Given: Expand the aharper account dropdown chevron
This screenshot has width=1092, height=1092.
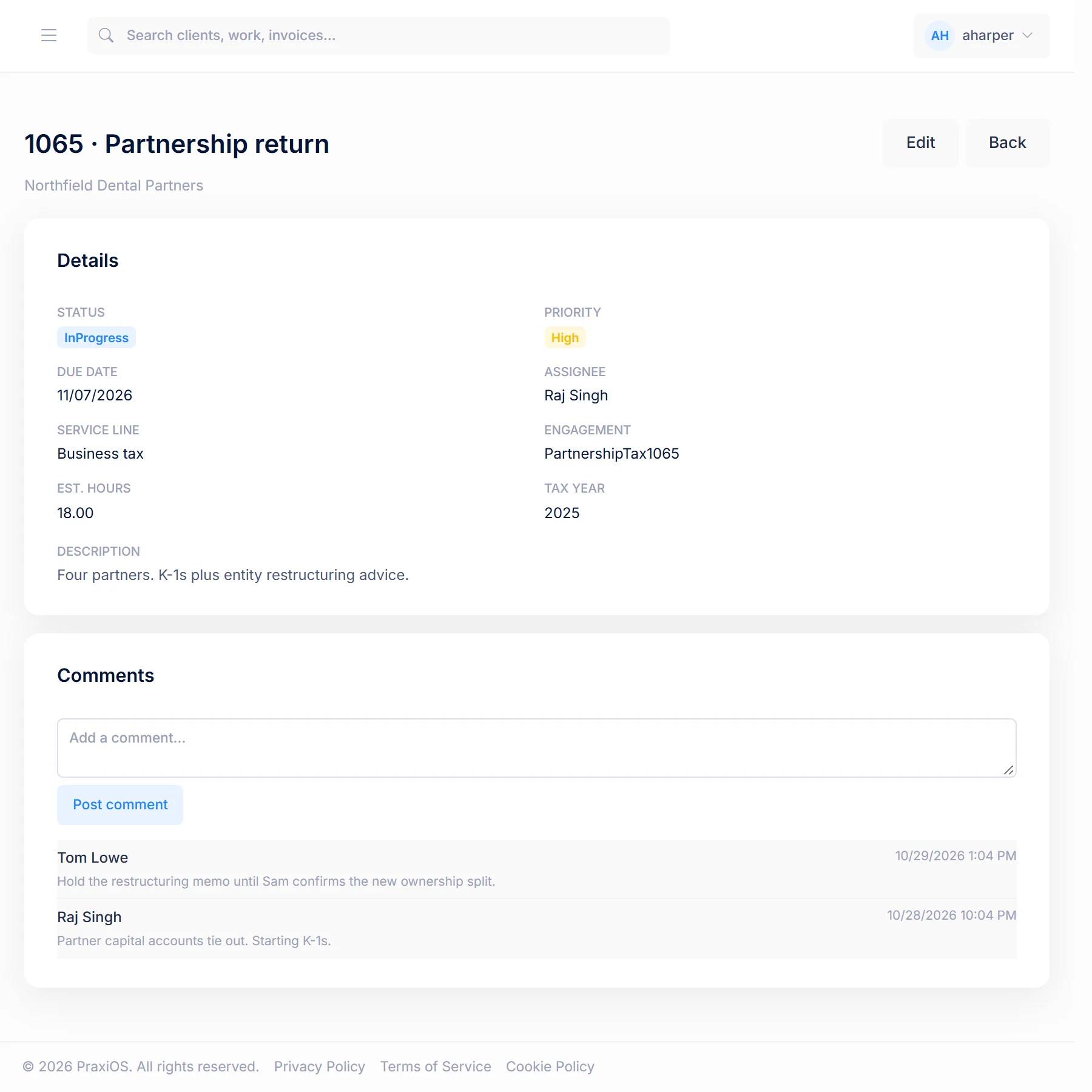Looking at the screenshot, I should click(x=1027, y=36).
